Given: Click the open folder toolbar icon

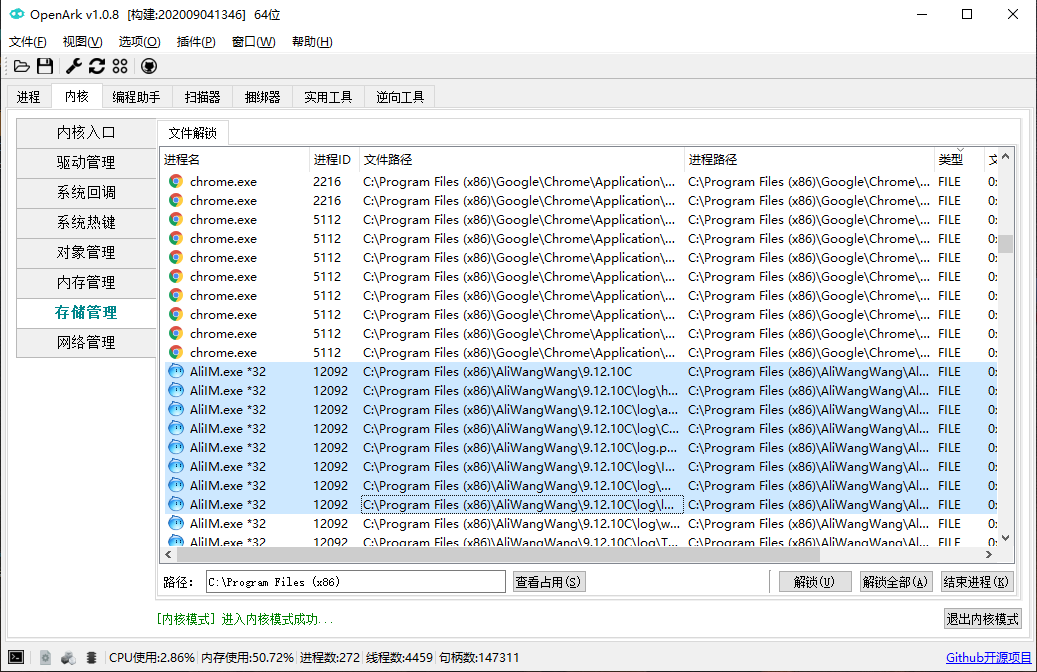Looking at the screenshot, I should point(21,66).
